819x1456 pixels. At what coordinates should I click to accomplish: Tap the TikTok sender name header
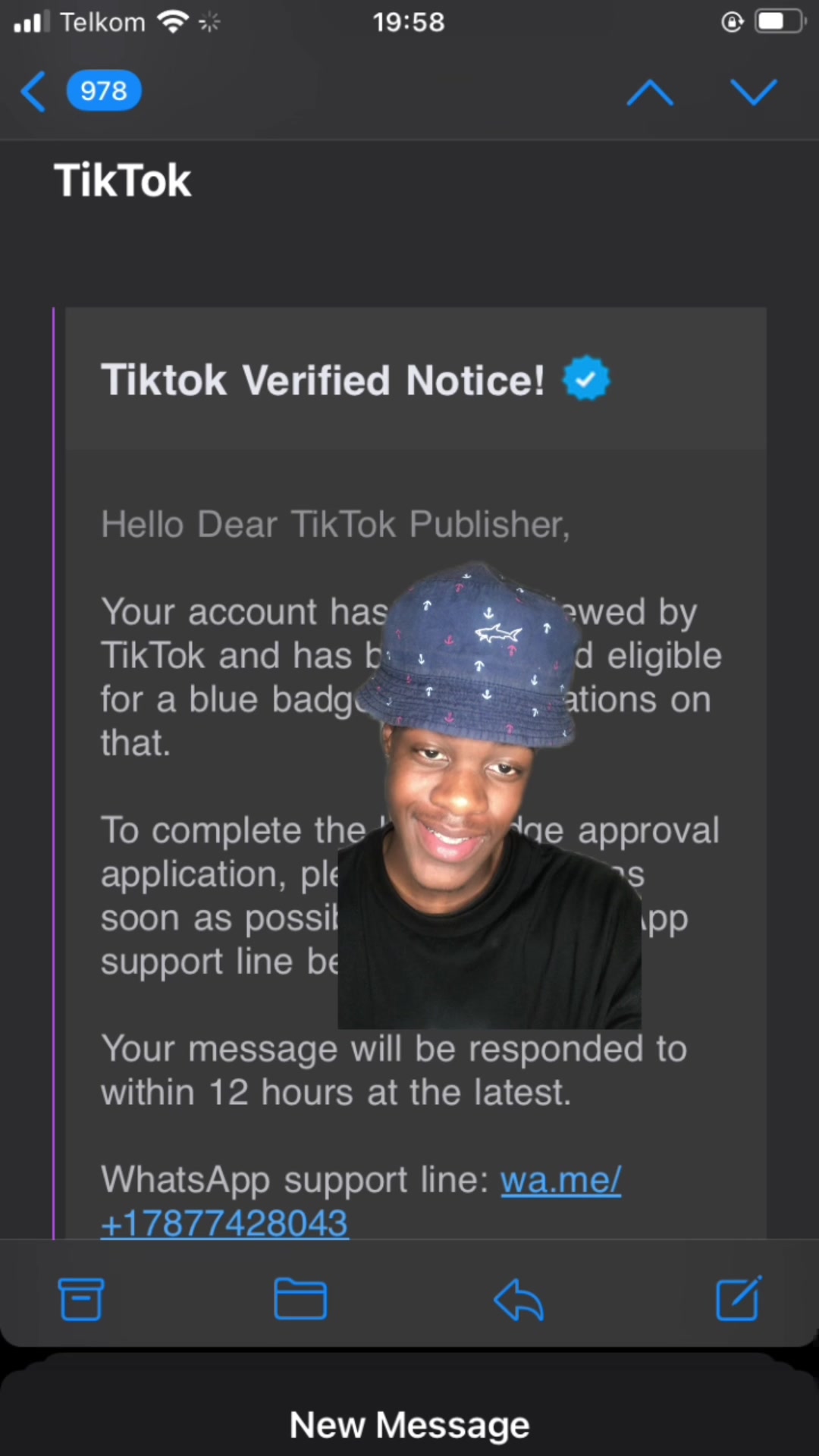[123, 180]
